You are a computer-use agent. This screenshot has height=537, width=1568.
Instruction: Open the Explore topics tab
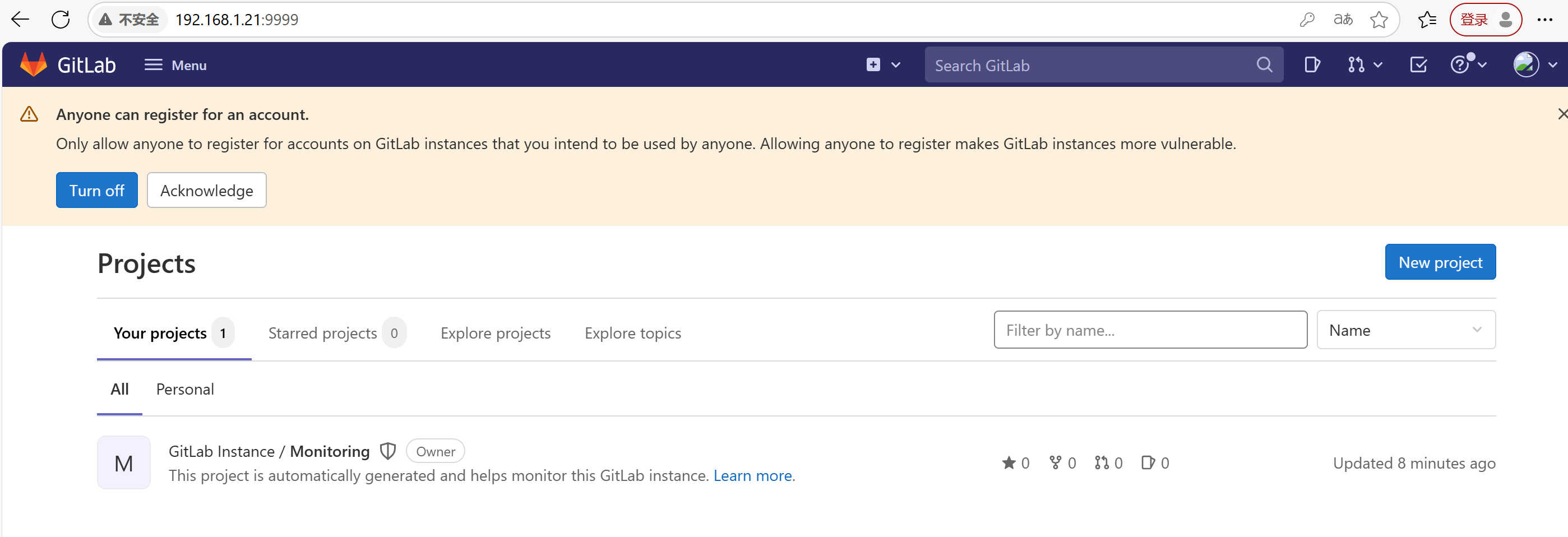coord(632,334)
